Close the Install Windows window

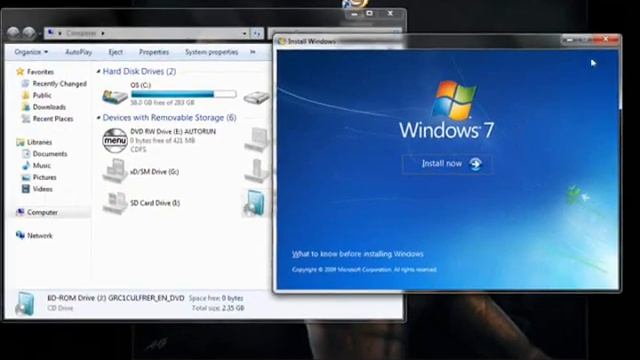tap(606, 39)
